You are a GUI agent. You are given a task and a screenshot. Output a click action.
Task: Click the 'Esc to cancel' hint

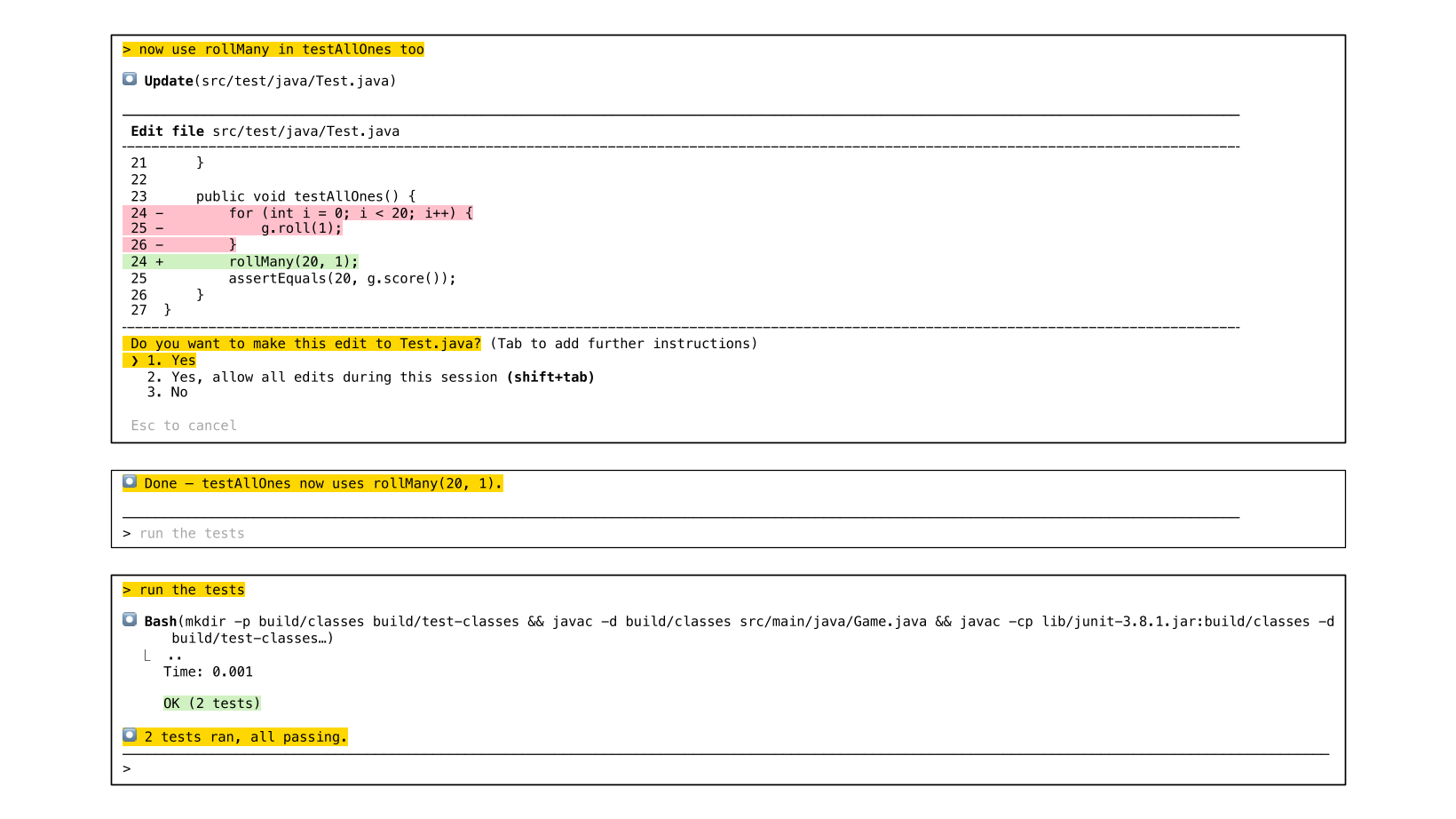coord(184,425)
